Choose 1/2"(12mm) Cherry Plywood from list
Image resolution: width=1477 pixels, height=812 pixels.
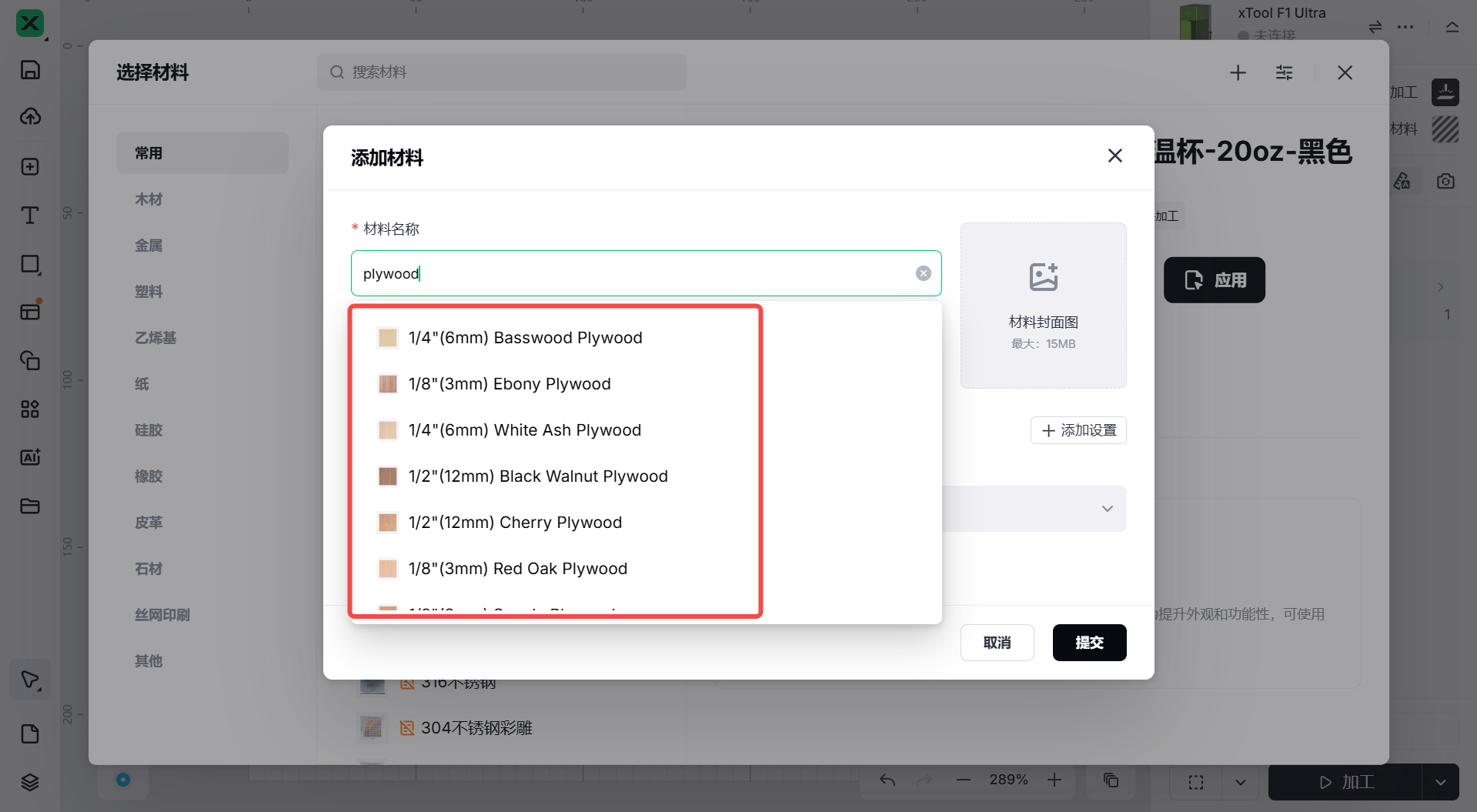coord(515,523)
